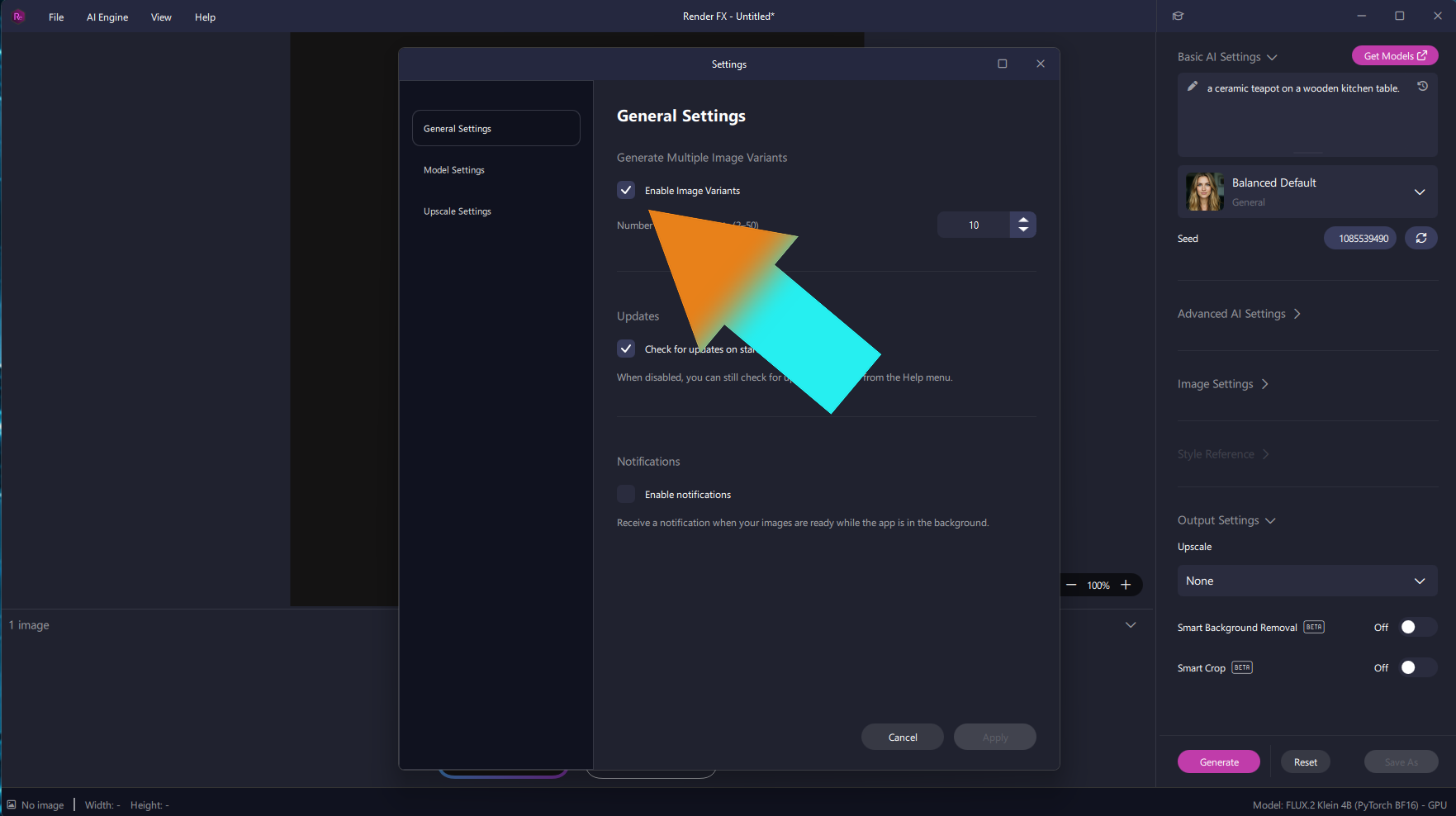Collapse Output Settings section
This screenshot has width=1456, height=816.
1226,520
